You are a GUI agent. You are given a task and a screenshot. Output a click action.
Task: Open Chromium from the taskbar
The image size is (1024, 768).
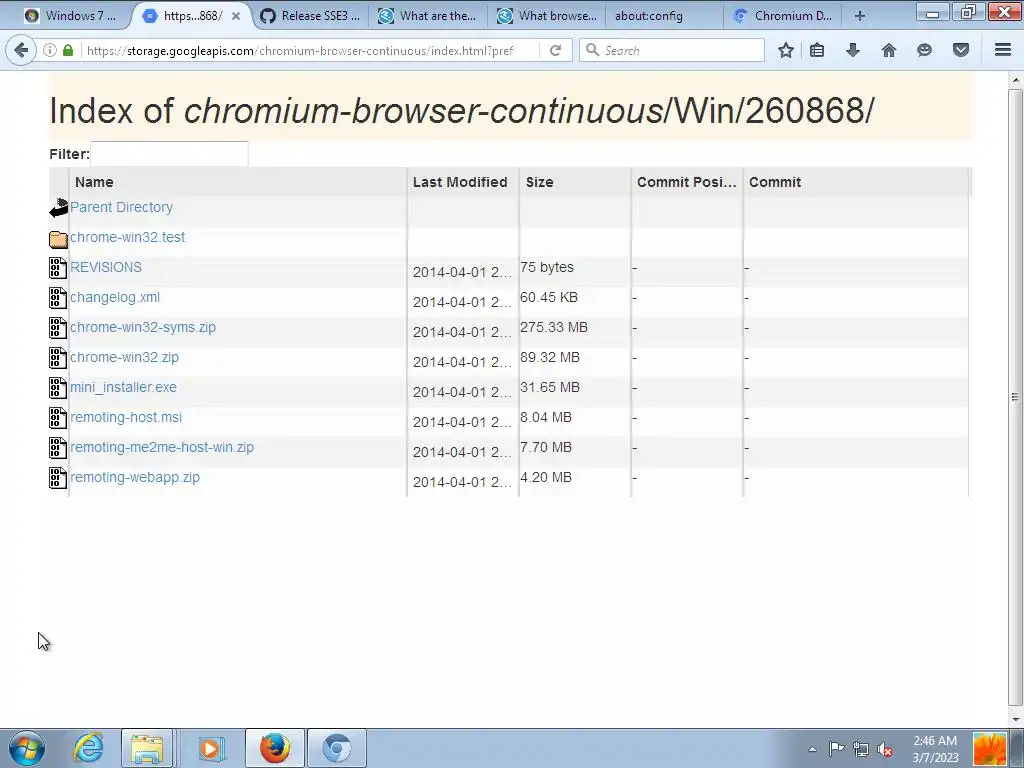coord(337,748)
